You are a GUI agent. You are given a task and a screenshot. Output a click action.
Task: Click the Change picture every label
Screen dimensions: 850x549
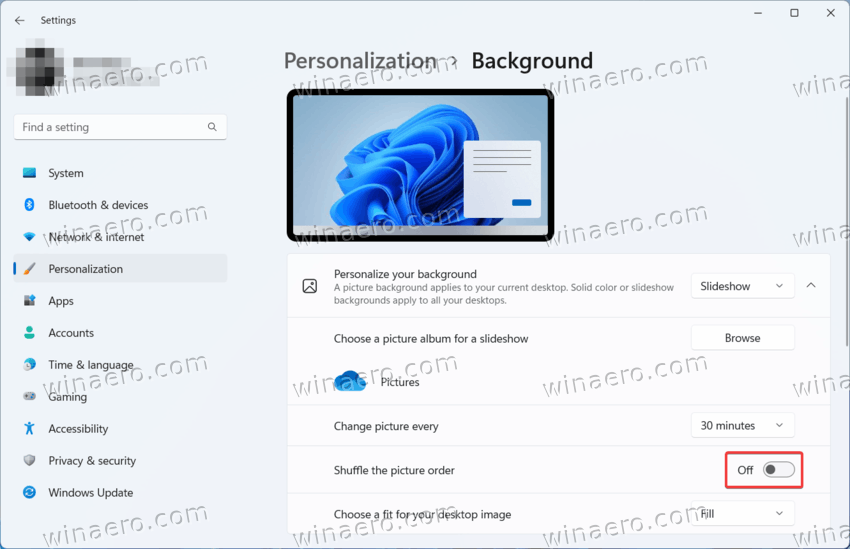(386, 427)
